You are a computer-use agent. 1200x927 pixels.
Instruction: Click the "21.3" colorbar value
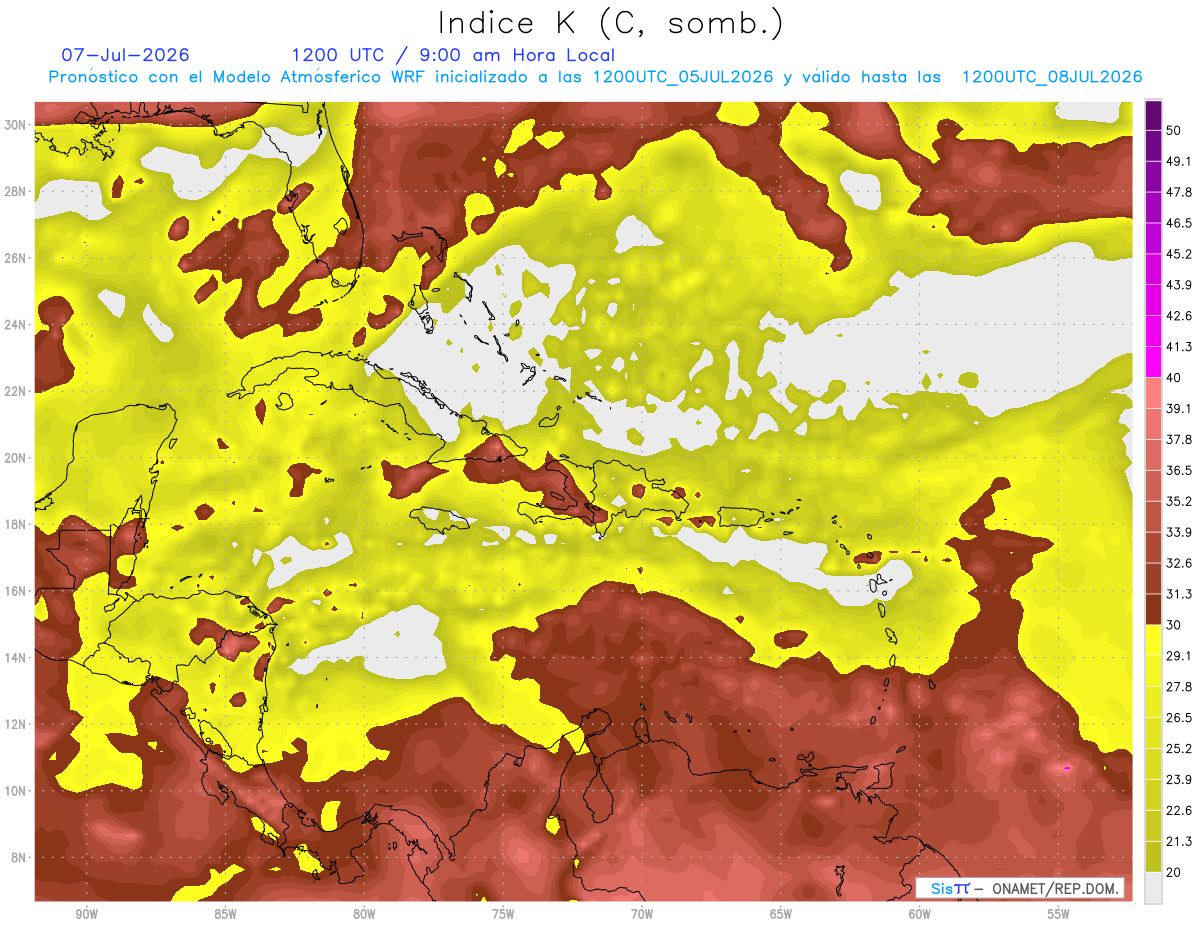click(1179, 841)
